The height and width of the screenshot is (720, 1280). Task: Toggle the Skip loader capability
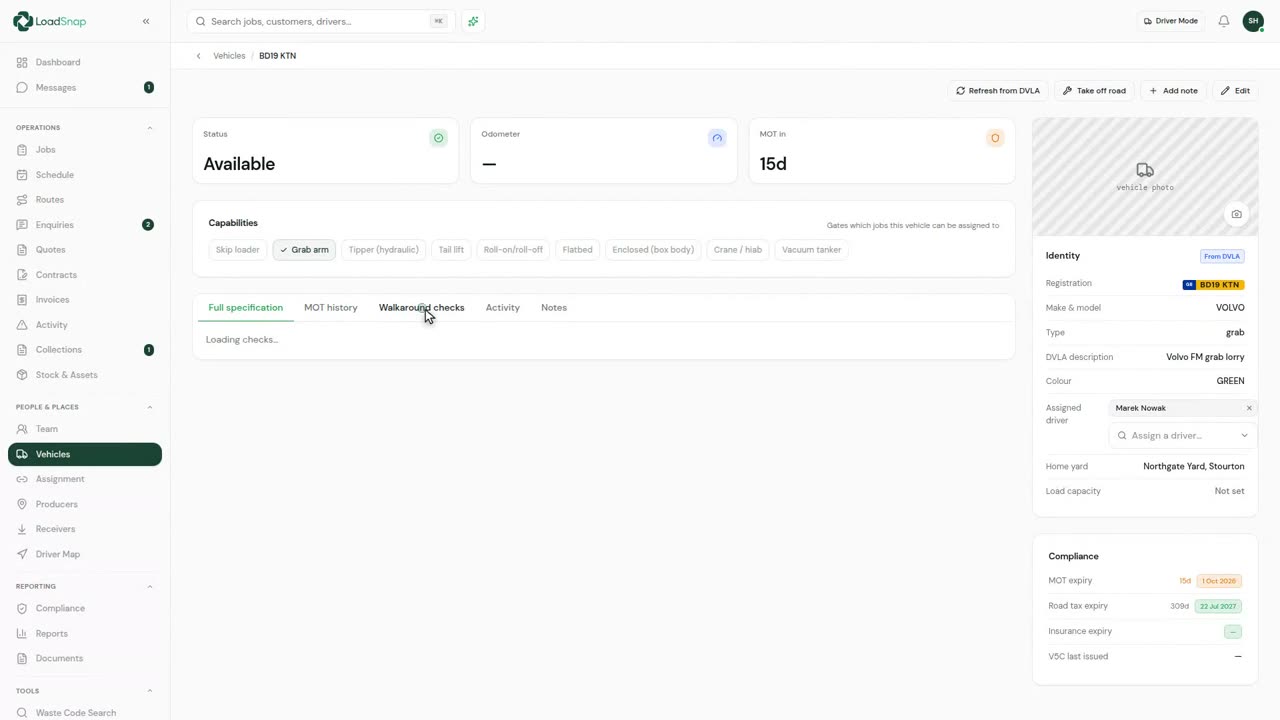point(238,250)
